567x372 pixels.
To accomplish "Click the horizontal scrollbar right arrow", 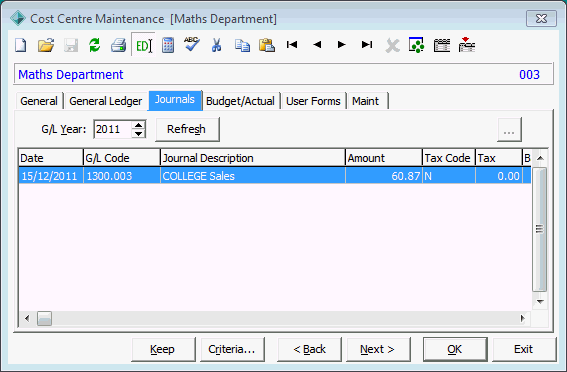I will 523,318.
